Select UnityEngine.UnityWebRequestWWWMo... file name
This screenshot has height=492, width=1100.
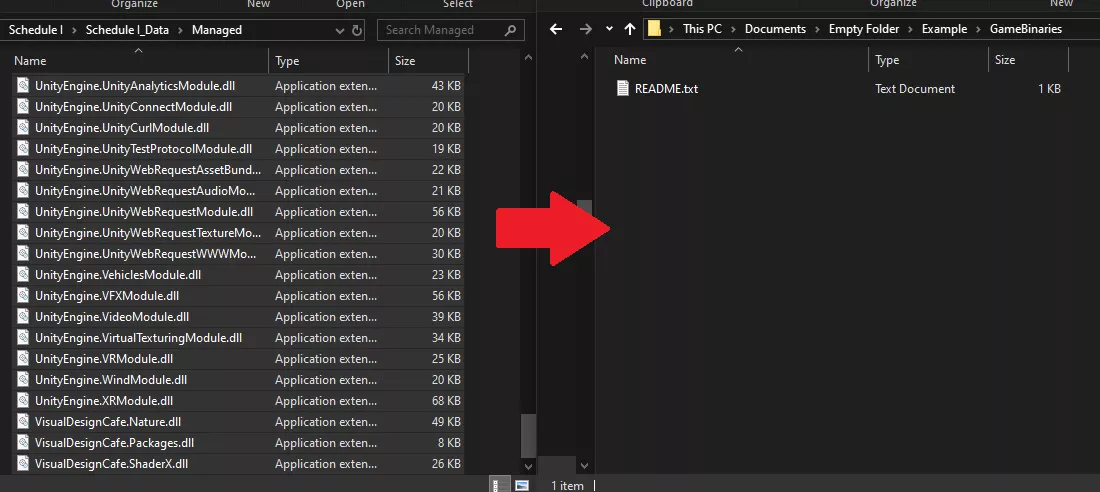pos(145,253)
